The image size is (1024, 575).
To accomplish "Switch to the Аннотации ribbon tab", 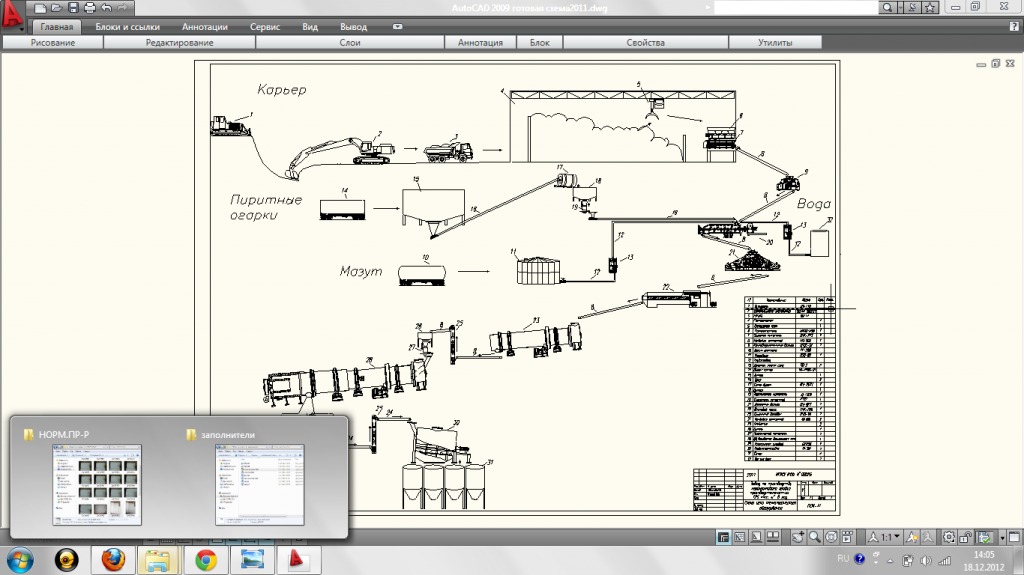I will tap(204, 27).
